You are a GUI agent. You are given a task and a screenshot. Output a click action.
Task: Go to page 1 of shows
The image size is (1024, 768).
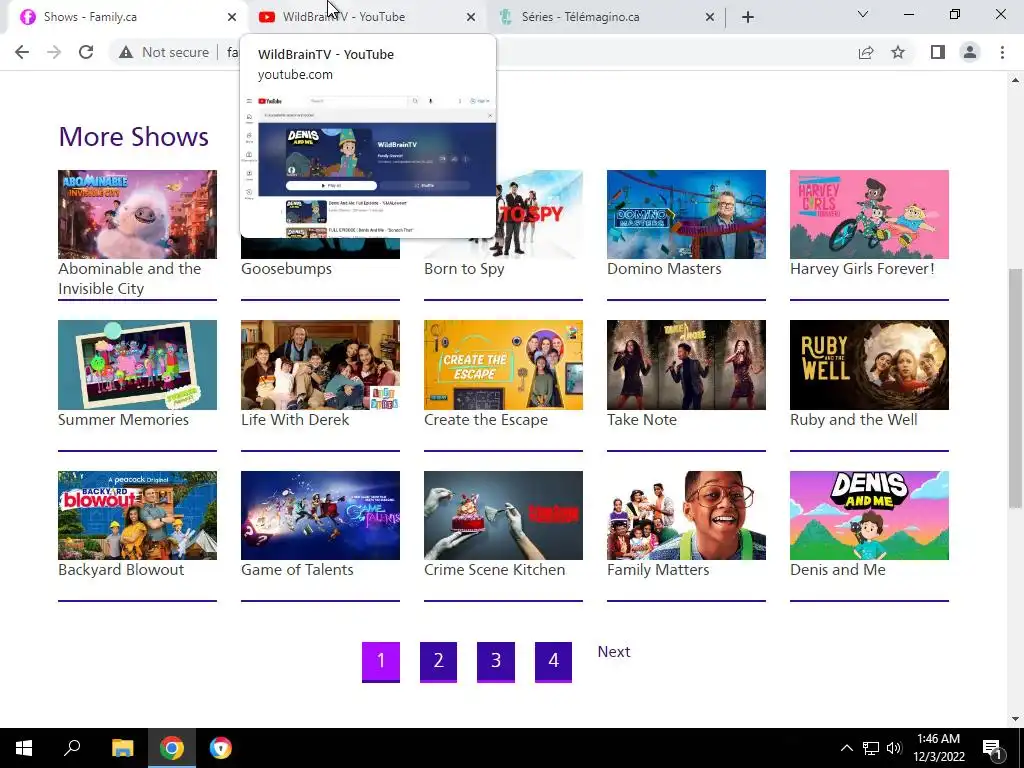[x=381, y=662]
